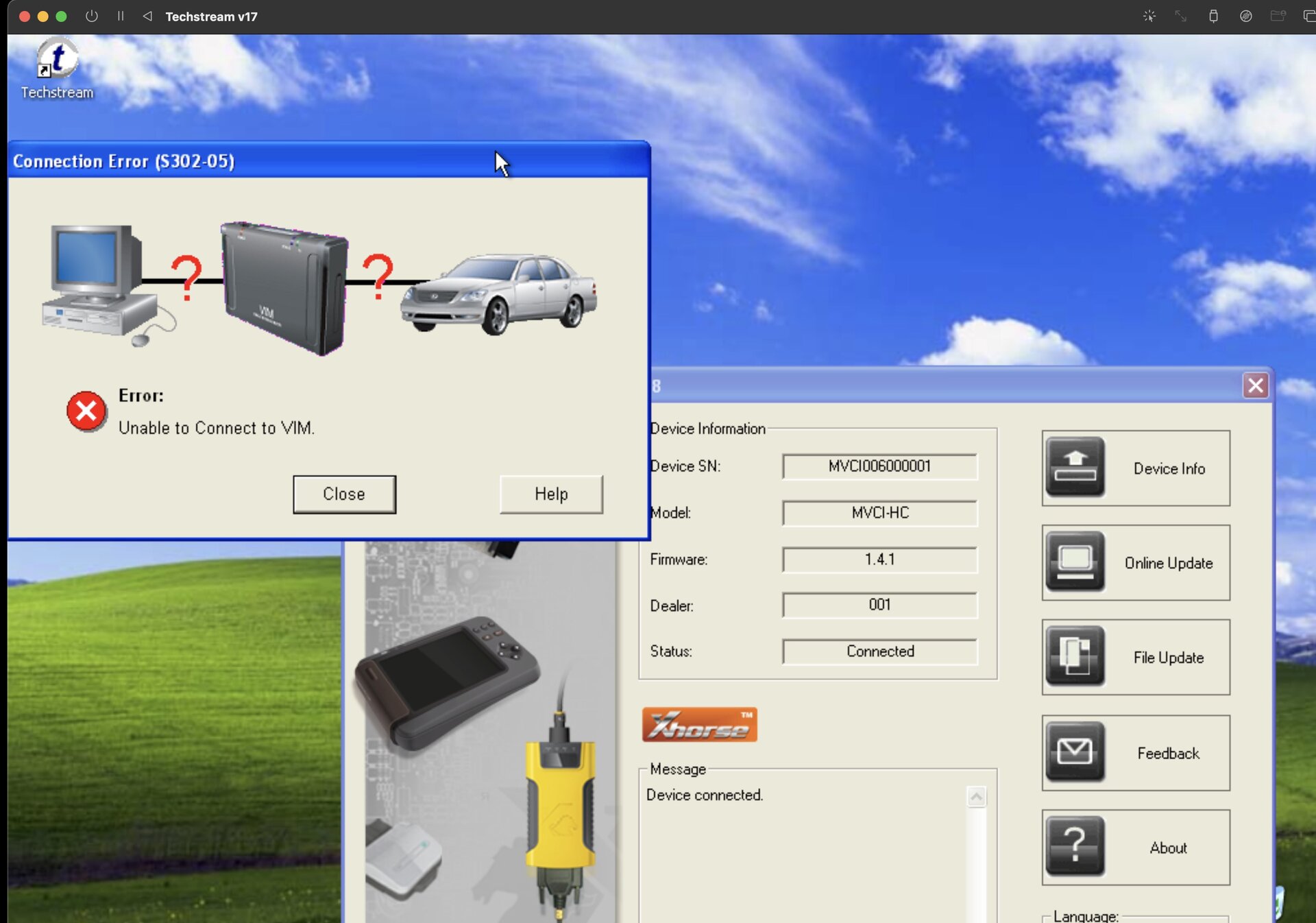Open the Techstream desktop shortcut icon
This screenshot has width=1316, height=923.
(x=57, y=69)
